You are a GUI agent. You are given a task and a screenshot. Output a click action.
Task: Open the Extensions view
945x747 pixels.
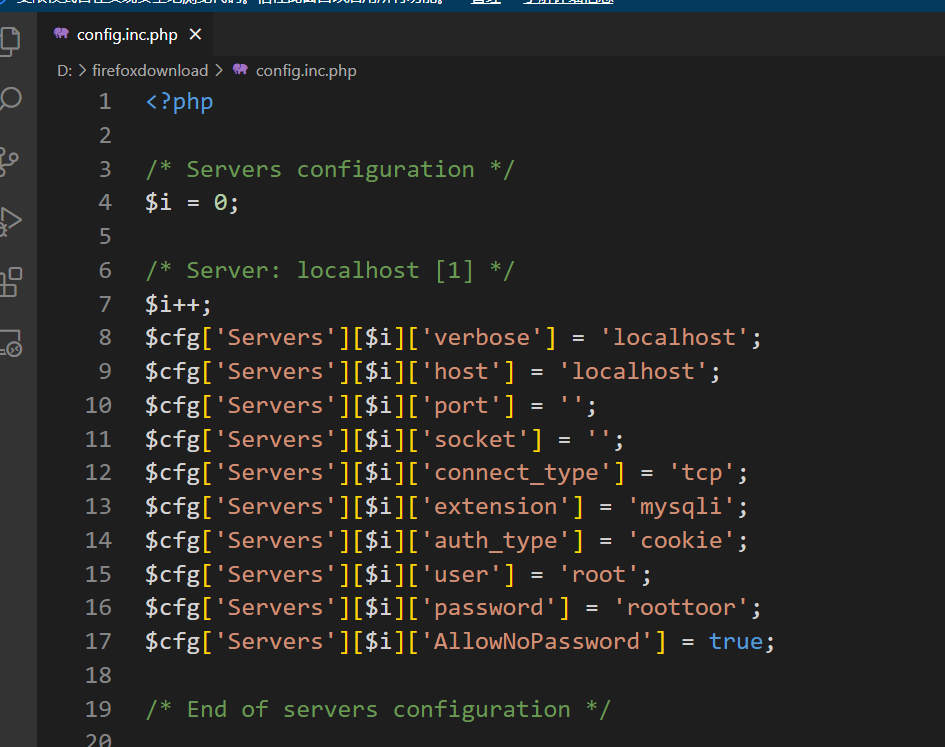[11, 282]
